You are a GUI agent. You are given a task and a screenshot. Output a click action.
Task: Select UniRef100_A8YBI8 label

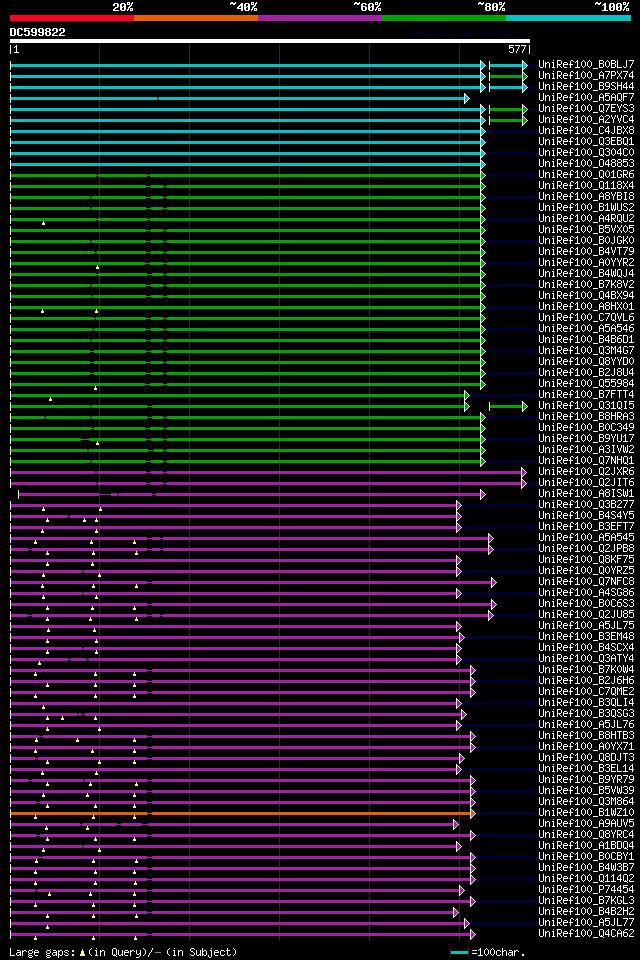586,197
